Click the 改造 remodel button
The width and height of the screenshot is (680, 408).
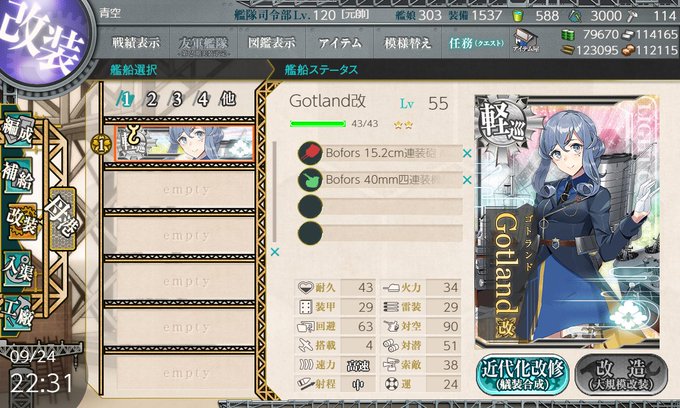(x=621, y=375)
